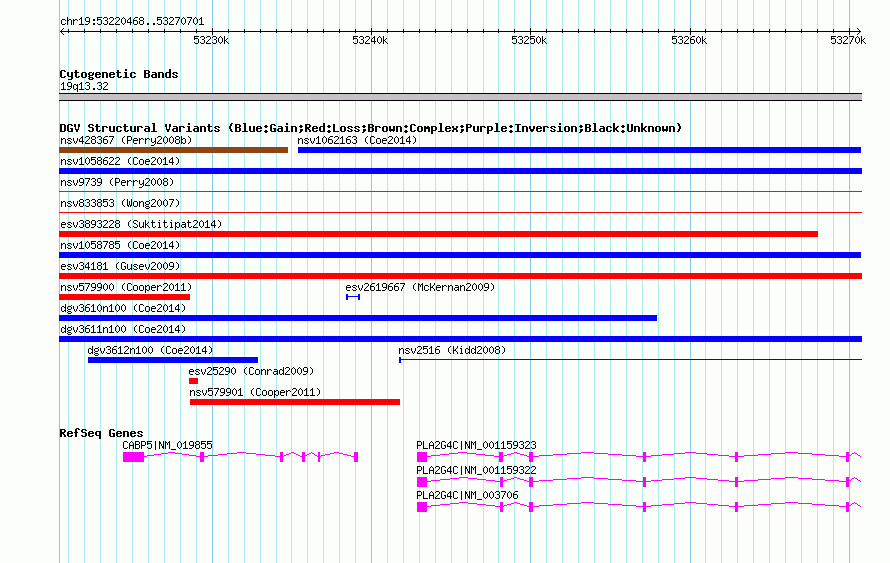Viewport: 890px width, 563px height.
Task: Select the nsv428367 (Perry2008b) label
Action: pos(126,140)
